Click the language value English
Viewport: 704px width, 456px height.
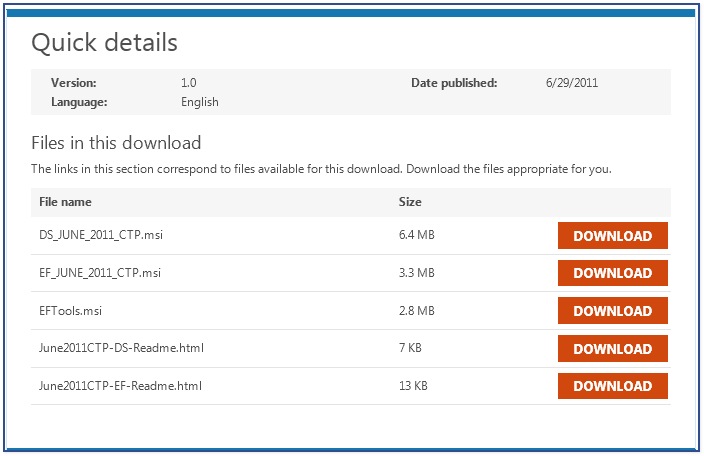point(200,102)
